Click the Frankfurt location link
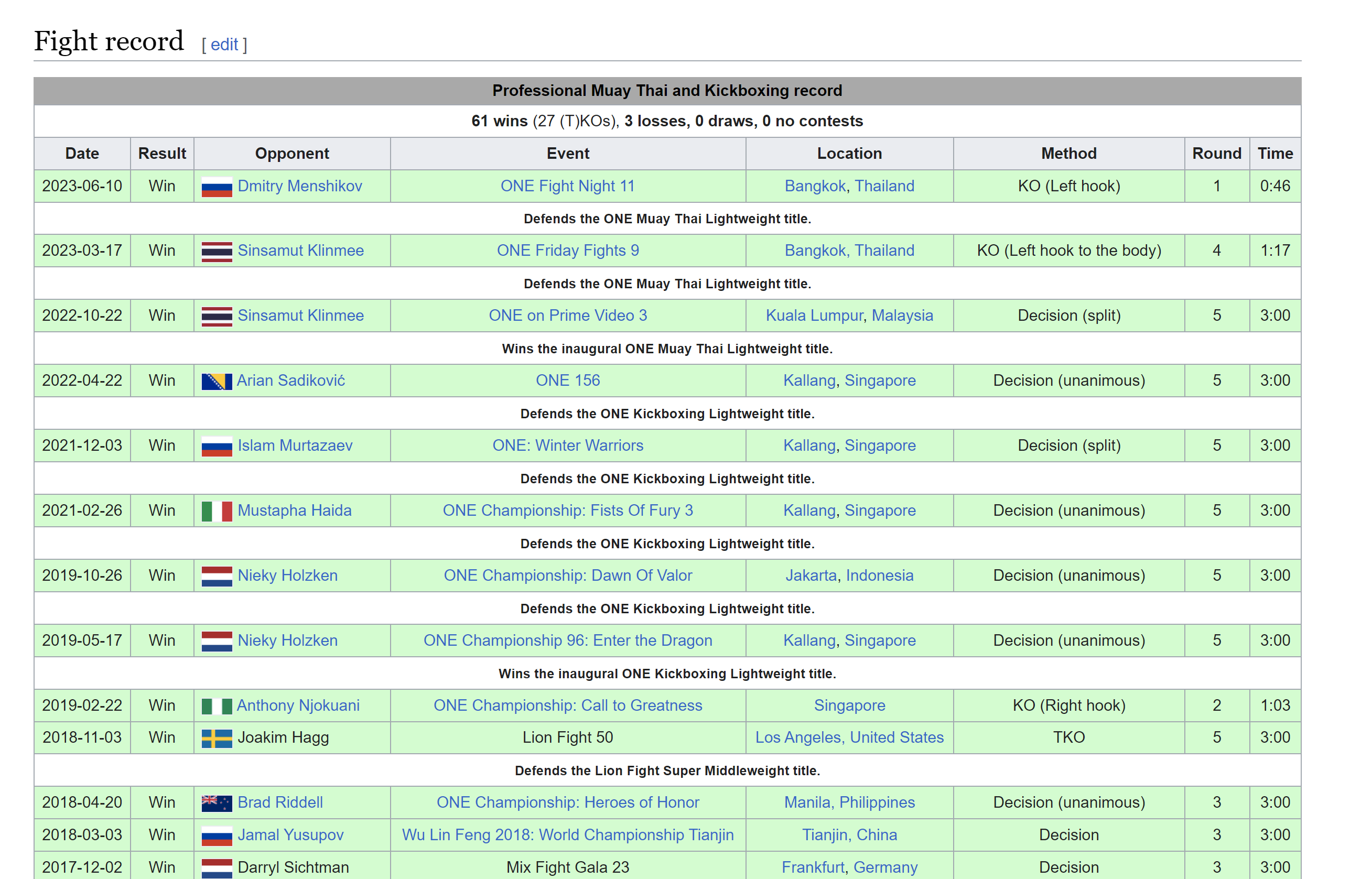The height and width of the screenshot is (879, 1372). [x=813, y=868]
